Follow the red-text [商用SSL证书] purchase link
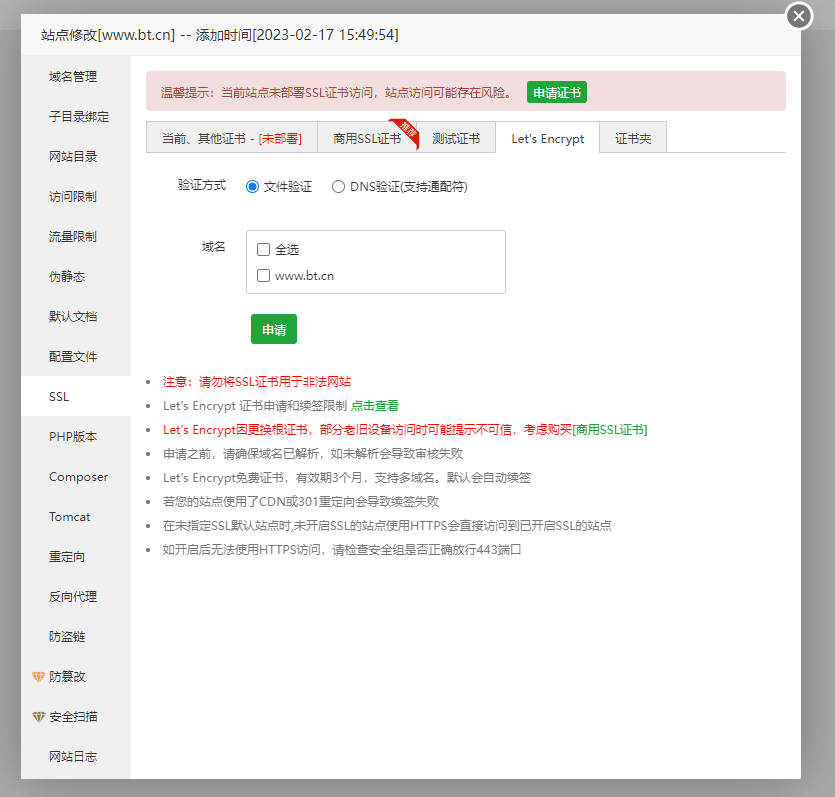Viewport: 835px width, 797px height. (609, 430)
